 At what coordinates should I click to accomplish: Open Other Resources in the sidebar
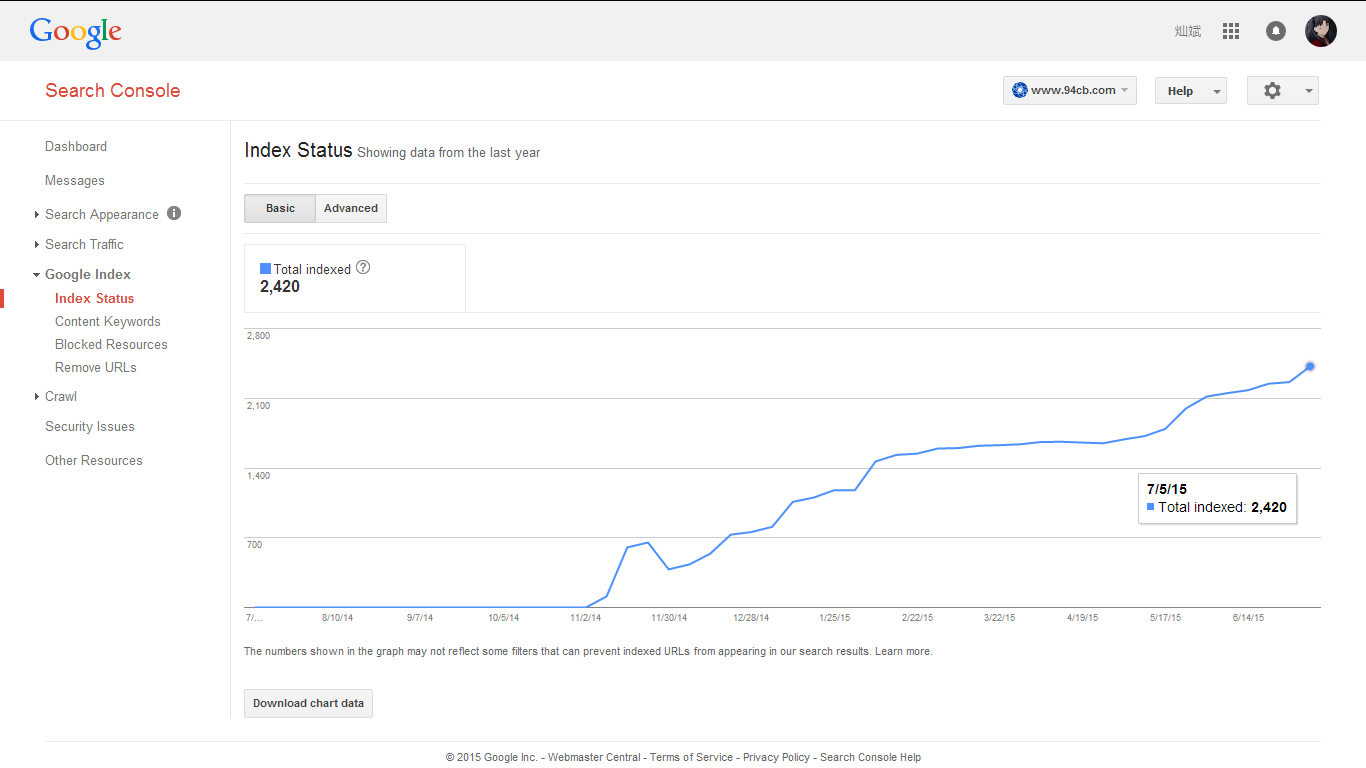click(94, 460)
